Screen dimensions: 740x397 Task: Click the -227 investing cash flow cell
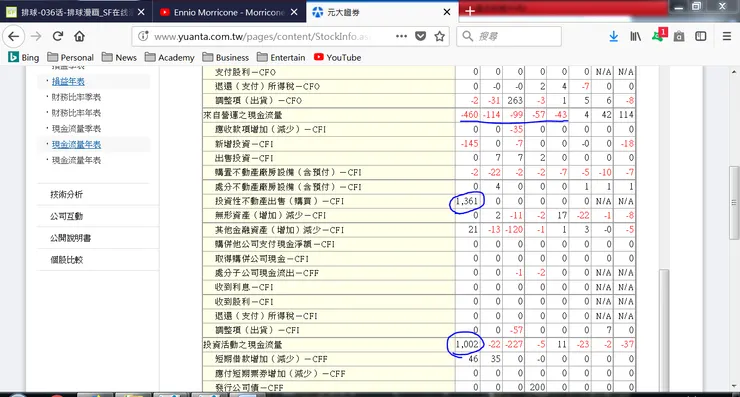tap(514, 345)
